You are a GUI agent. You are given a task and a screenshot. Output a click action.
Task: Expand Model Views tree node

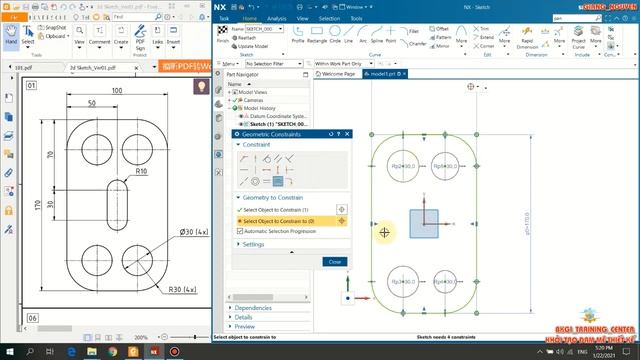coord(229,92)
